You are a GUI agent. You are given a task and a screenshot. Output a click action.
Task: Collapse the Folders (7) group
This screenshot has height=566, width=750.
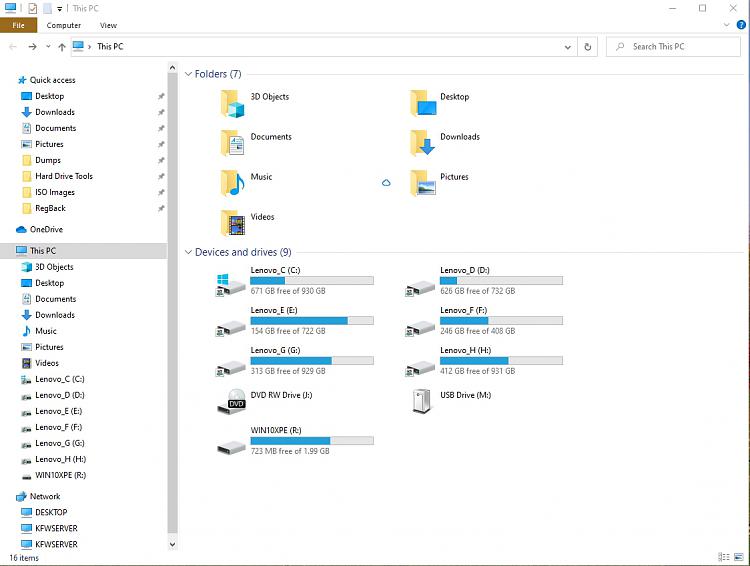tap(188, 74)
